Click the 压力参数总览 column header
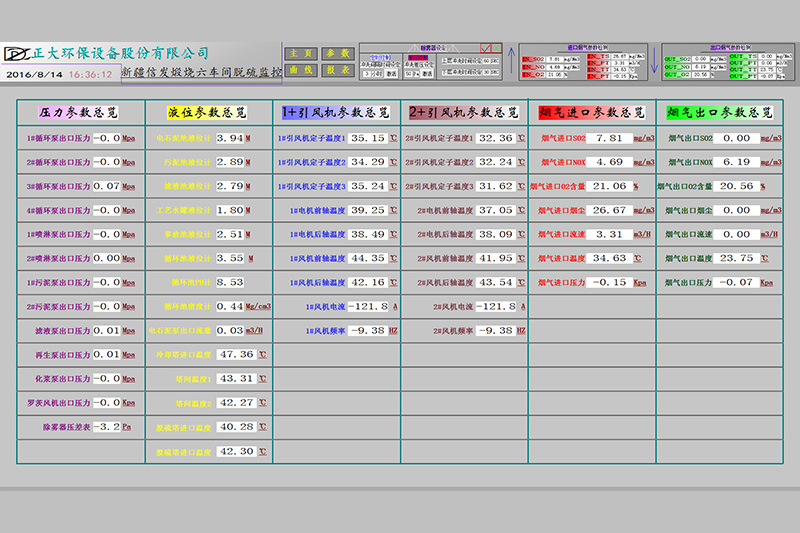The width and height of the screenshot is (800, 533). (x=79, y=113)
